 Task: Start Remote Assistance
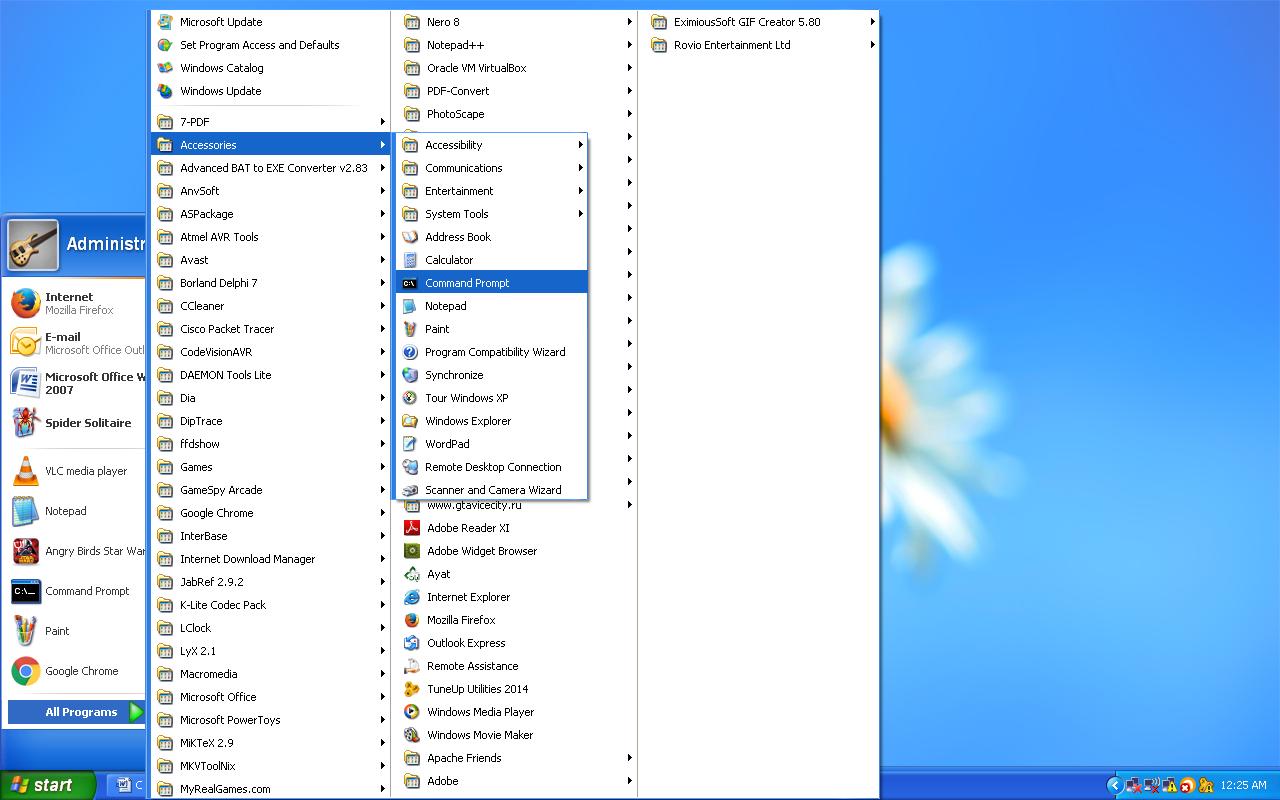pyautogui.click(x=516, y=666)
